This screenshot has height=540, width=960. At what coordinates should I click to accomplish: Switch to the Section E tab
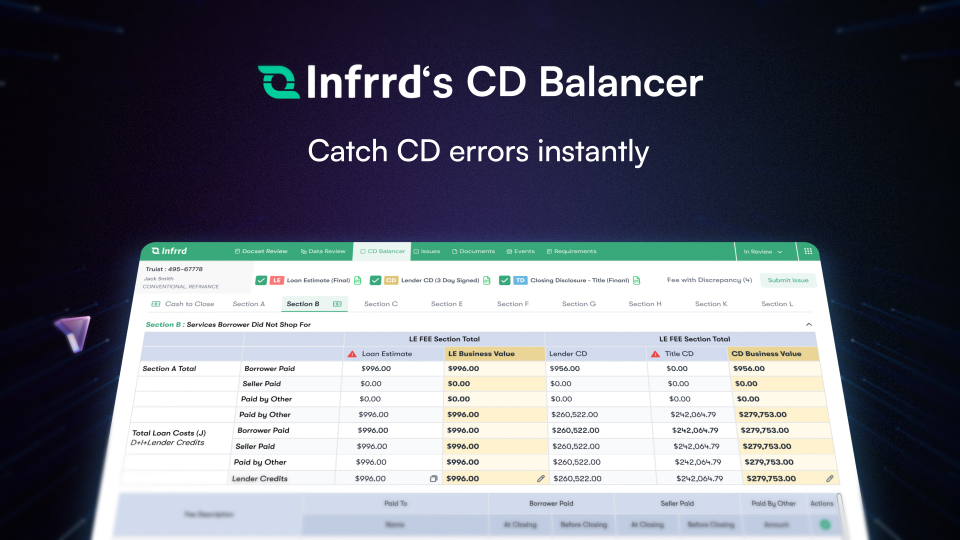(x=447, y=304)
